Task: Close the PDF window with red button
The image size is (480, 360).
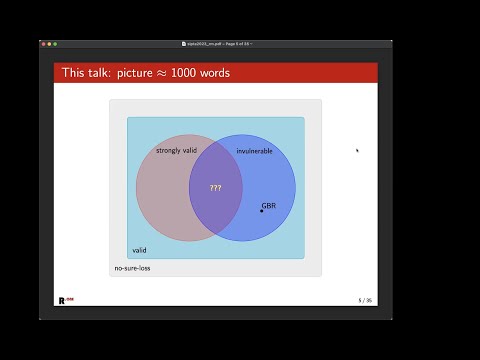Action: 43,44
